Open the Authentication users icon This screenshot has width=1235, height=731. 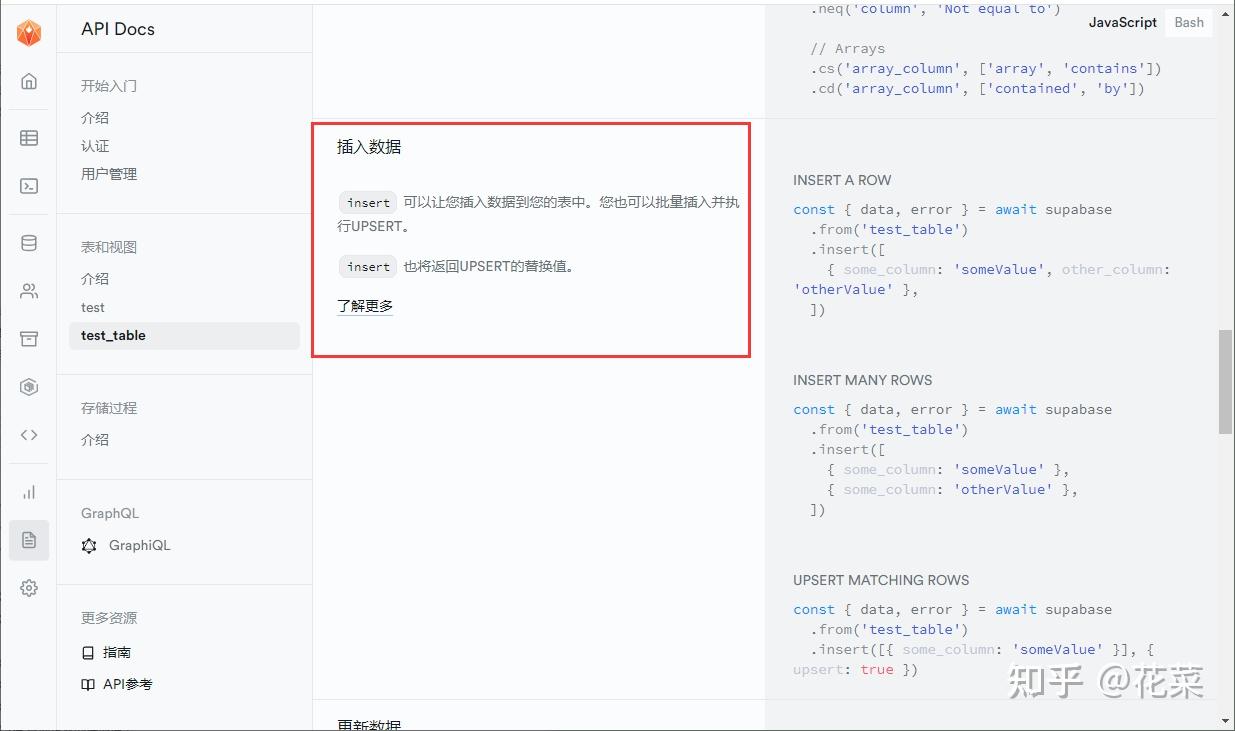tap(28, 291)
